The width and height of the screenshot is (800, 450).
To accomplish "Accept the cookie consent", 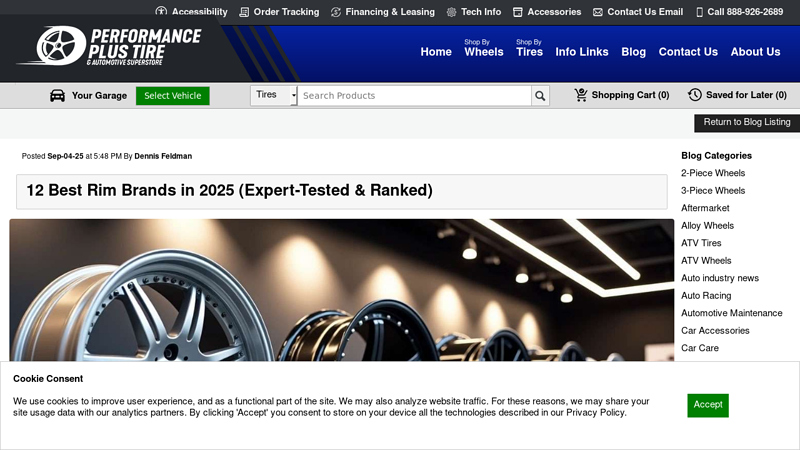I will 708,405.
